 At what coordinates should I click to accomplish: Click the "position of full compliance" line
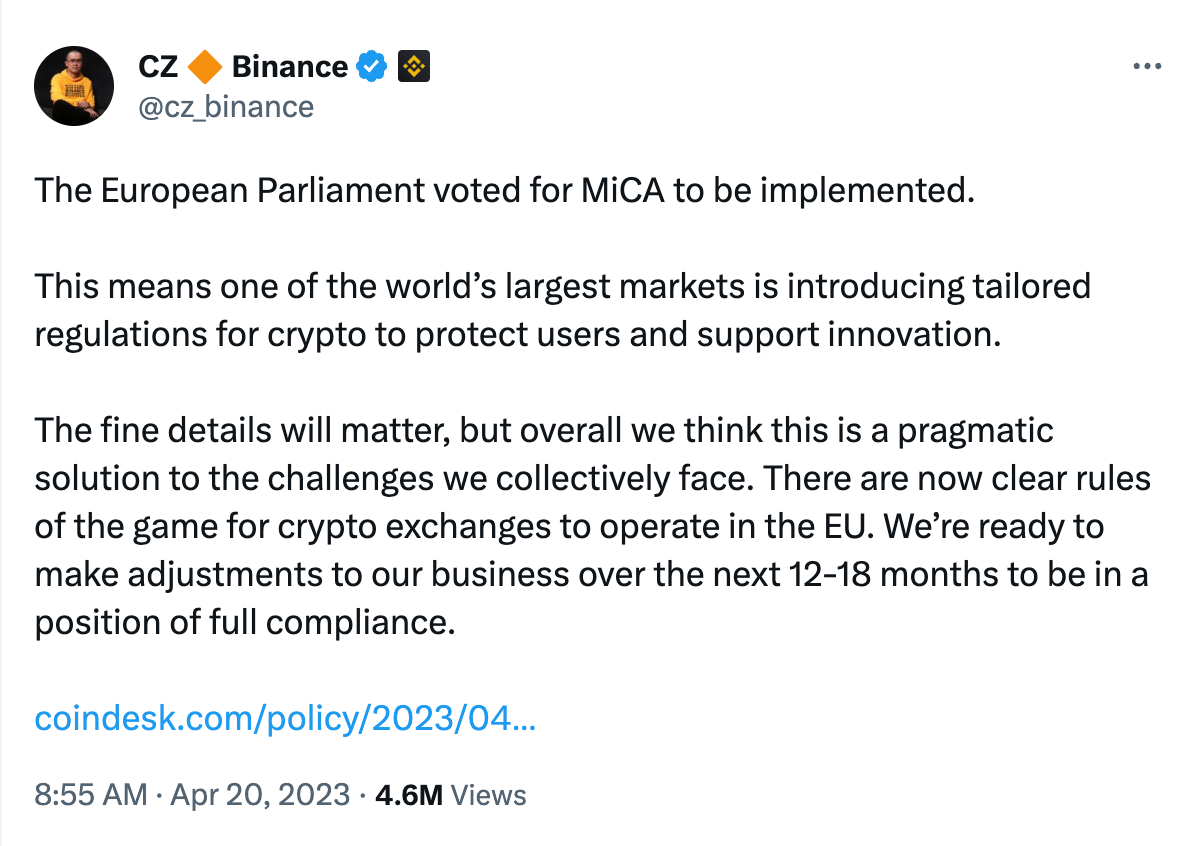[245, 622]
